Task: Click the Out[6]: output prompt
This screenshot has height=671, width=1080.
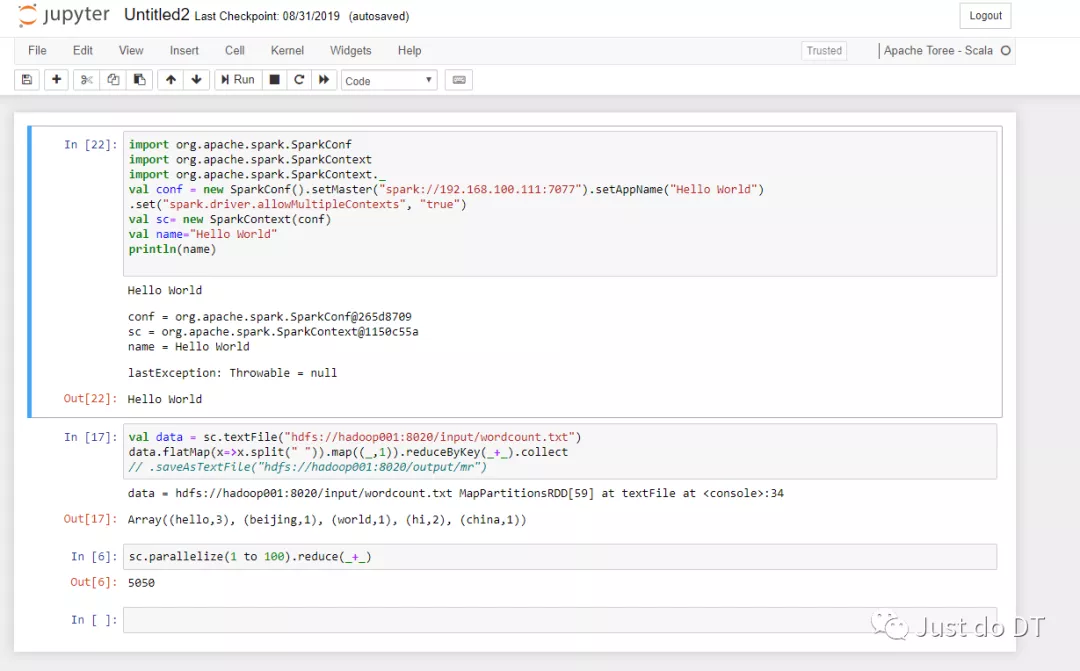Action: click(94, 582)
